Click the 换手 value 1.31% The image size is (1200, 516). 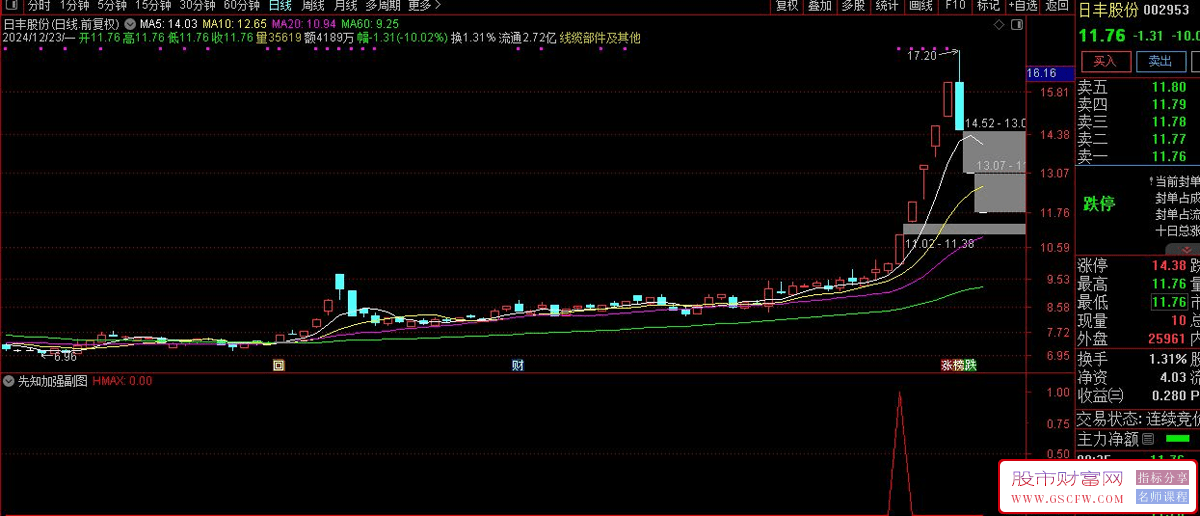point(1168,359)
